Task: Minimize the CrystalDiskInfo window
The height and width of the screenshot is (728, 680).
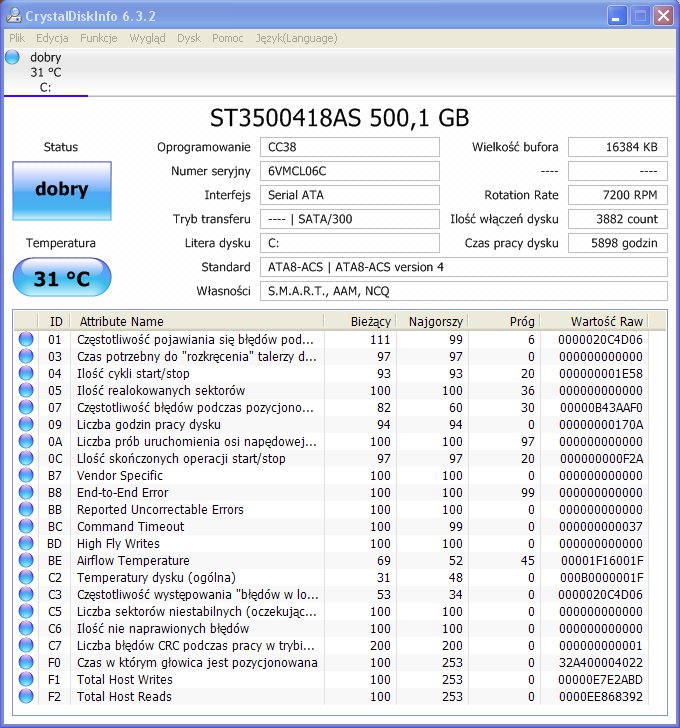Action: pos(617,16)
